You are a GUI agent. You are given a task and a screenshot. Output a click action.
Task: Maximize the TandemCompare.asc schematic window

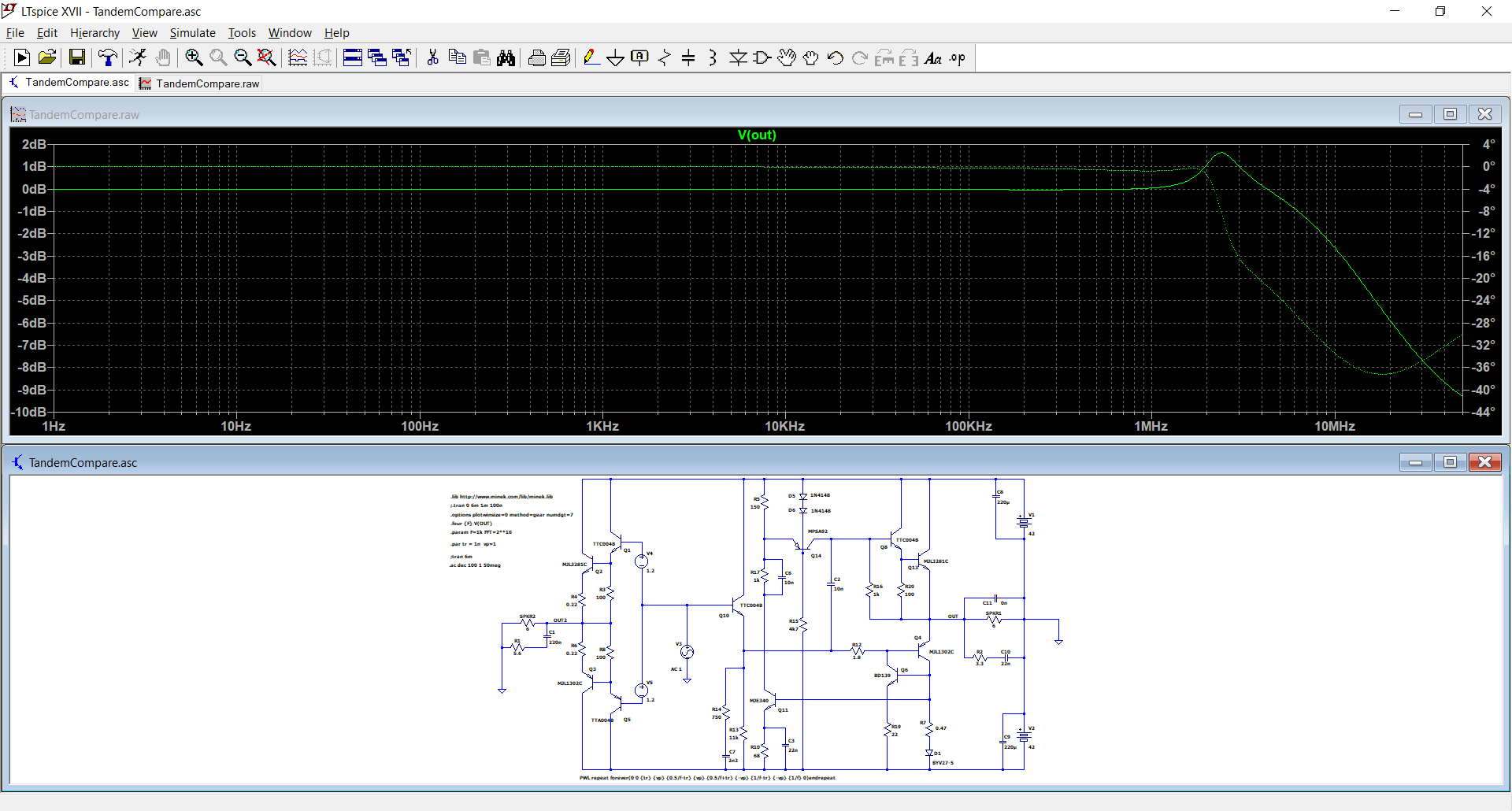click(x=1450, y=462)
